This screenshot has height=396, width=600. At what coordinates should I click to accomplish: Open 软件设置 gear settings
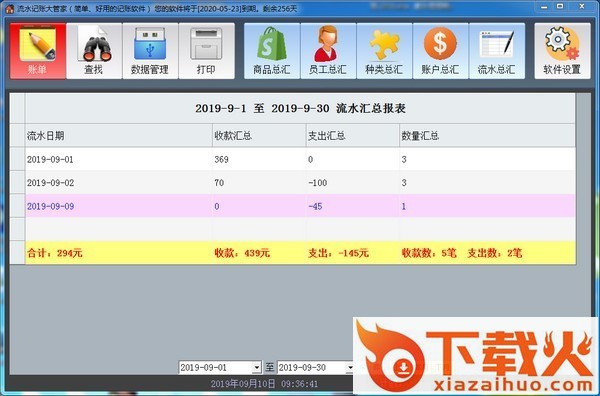pos(562,51)
